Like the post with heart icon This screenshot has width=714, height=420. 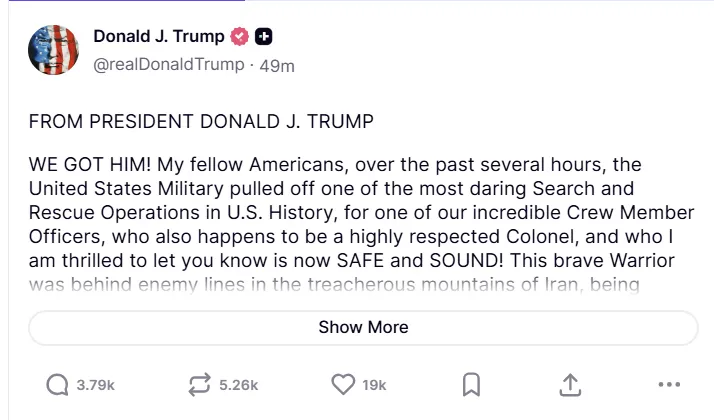pos(343,384)
